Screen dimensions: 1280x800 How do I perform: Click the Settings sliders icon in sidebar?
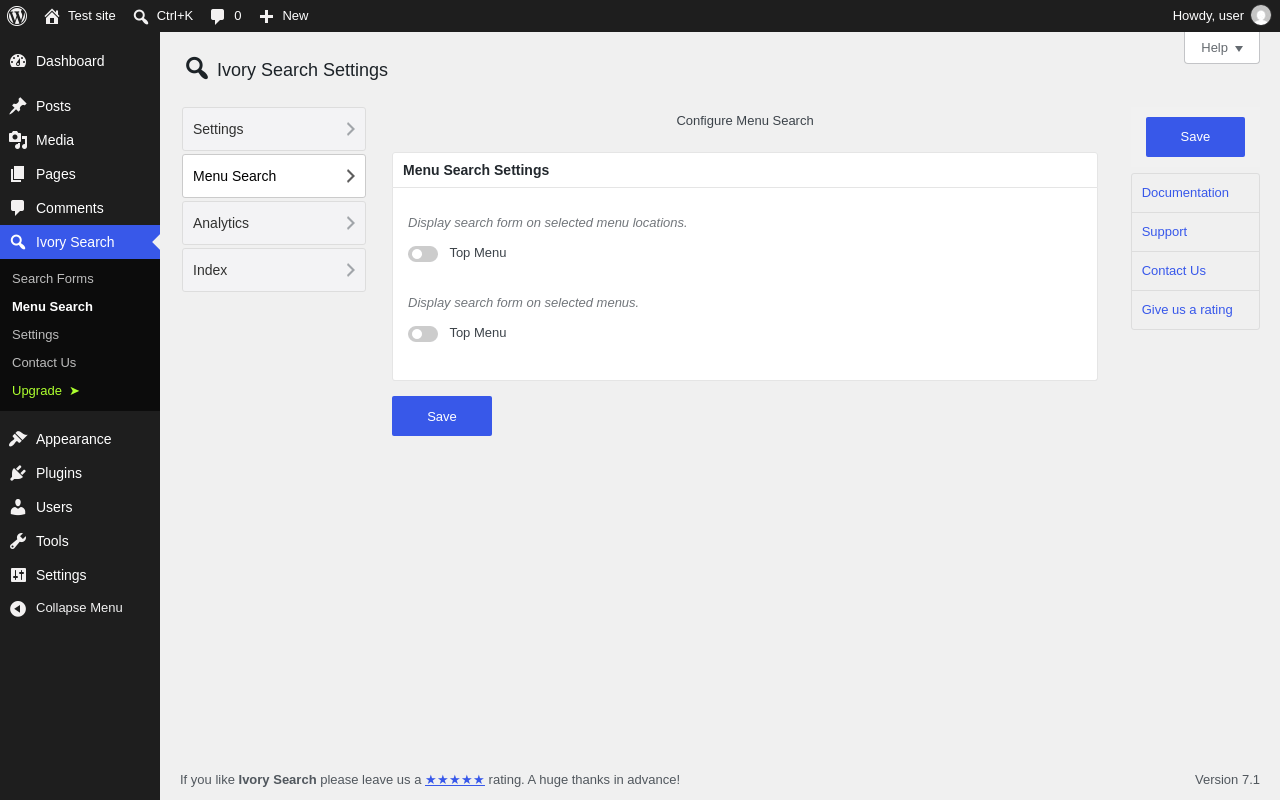(18, 575)
